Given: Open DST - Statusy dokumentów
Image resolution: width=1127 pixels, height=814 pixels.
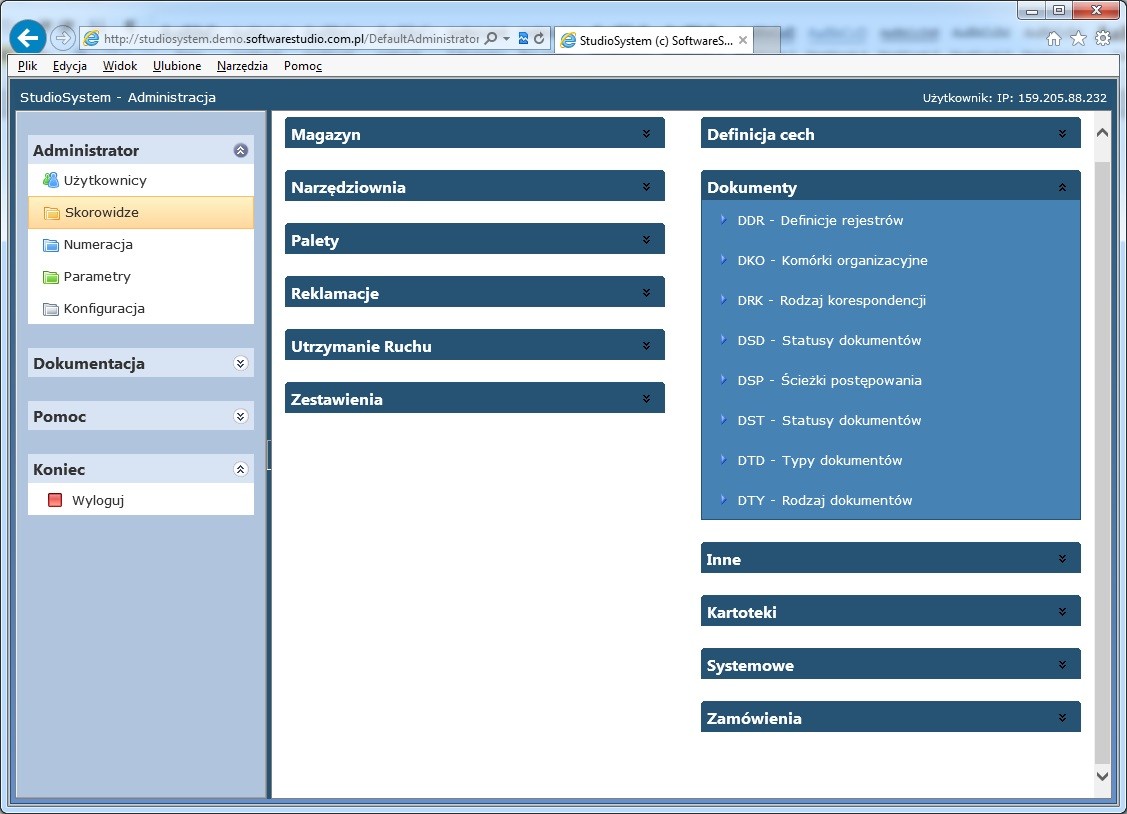Looking at the screenshot, I should click(829, 420).
